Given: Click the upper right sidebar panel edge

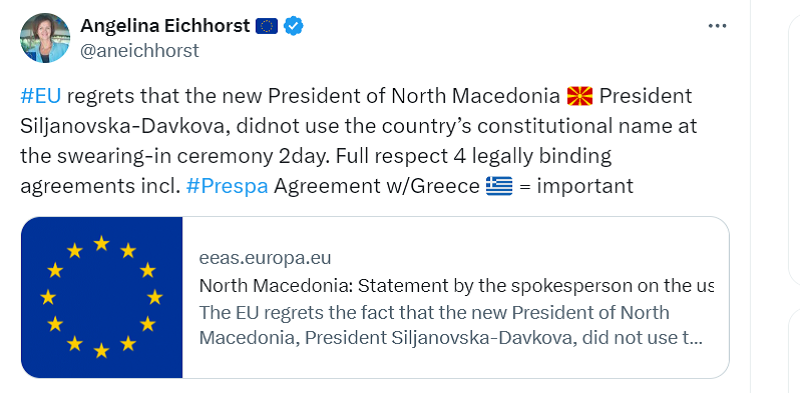Looking at the screenshot, I should [794, 148].
